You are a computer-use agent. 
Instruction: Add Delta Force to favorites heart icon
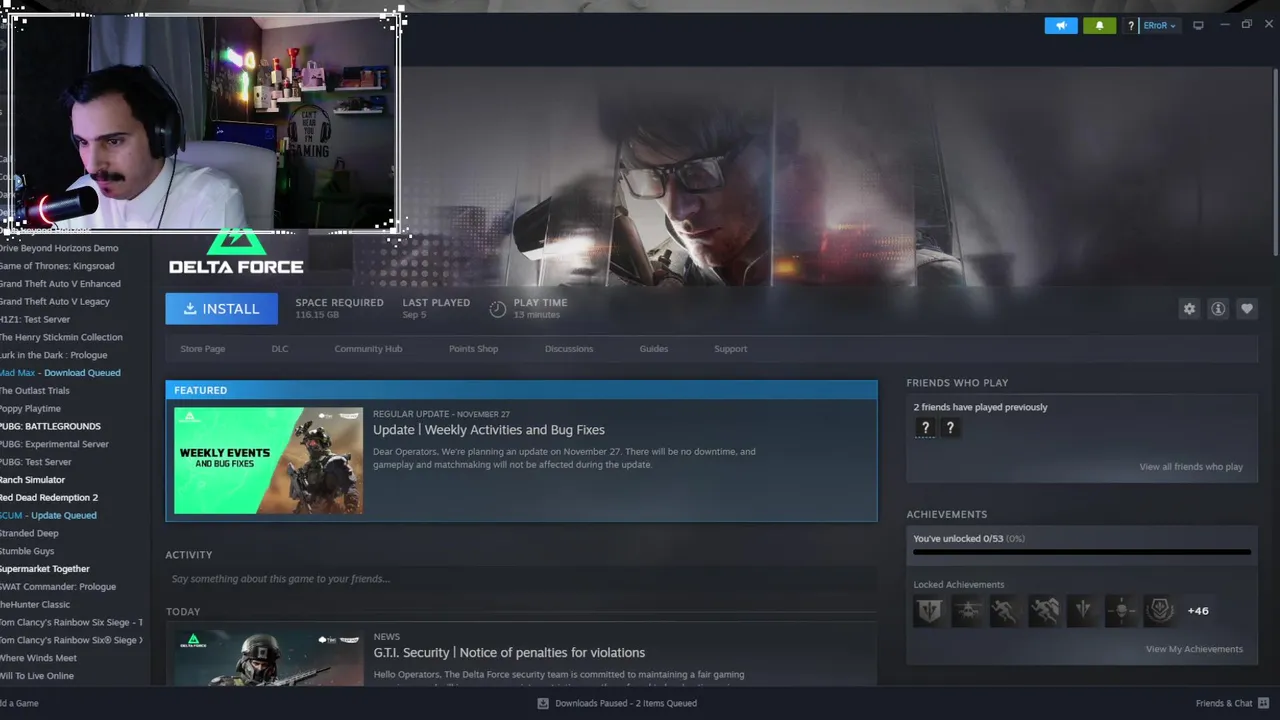1246,309
